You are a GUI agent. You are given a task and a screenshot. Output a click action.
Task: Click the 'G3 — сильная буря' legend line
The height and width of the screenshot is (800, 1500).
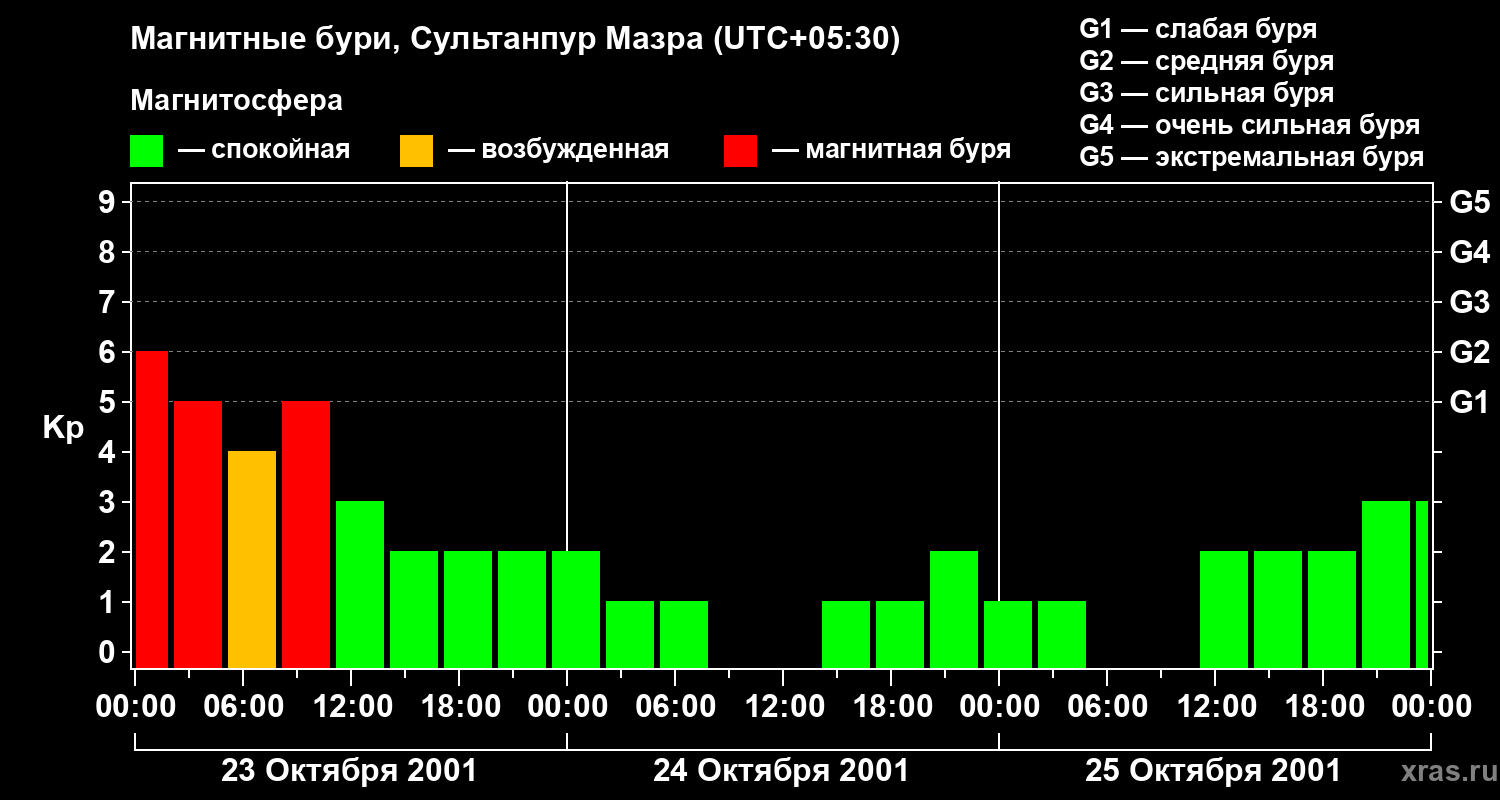point(1206,93)
